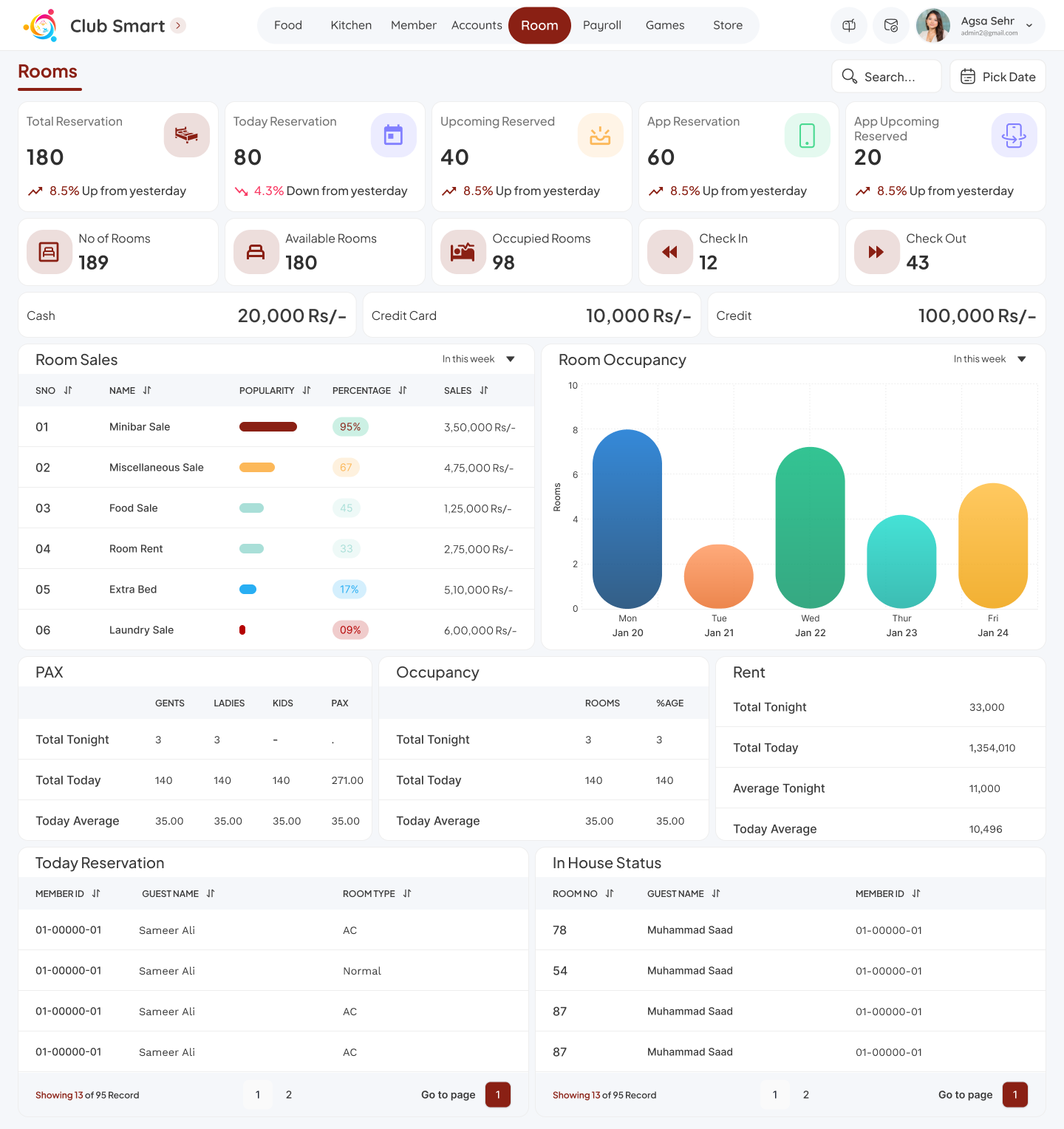Open the Accounts tab
This screenshot has height=1129, width=1064.
[477, 25]
